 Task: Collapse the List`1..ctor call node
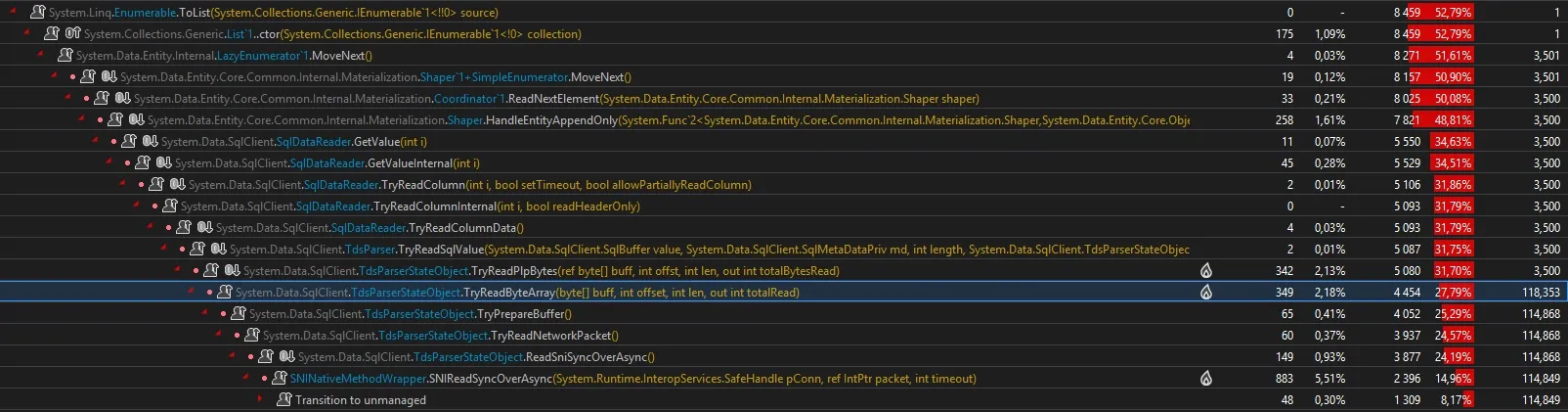point(26,34)
